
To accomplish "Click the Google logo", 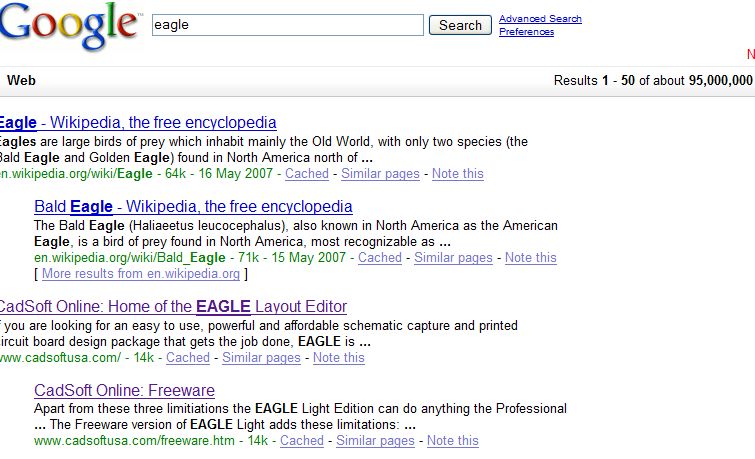I will pyautogui.click(x=68, y=27).
